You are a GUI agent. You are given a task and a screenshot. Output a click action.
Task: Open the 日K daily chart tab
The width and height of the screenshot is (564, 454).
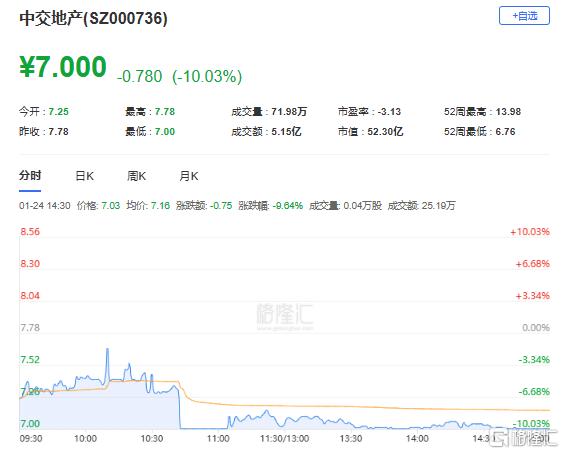point(85,176)
